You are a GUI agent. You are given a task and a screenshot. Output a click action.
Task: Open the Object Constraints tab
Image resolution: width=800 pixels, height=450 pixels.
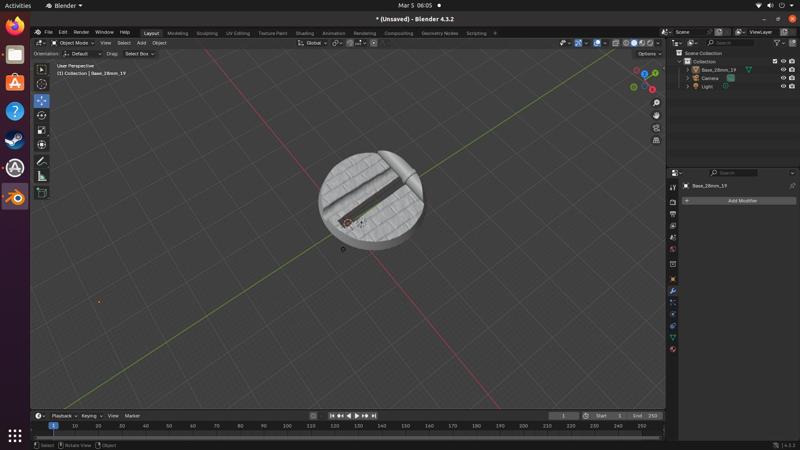(x=673, y=326)
